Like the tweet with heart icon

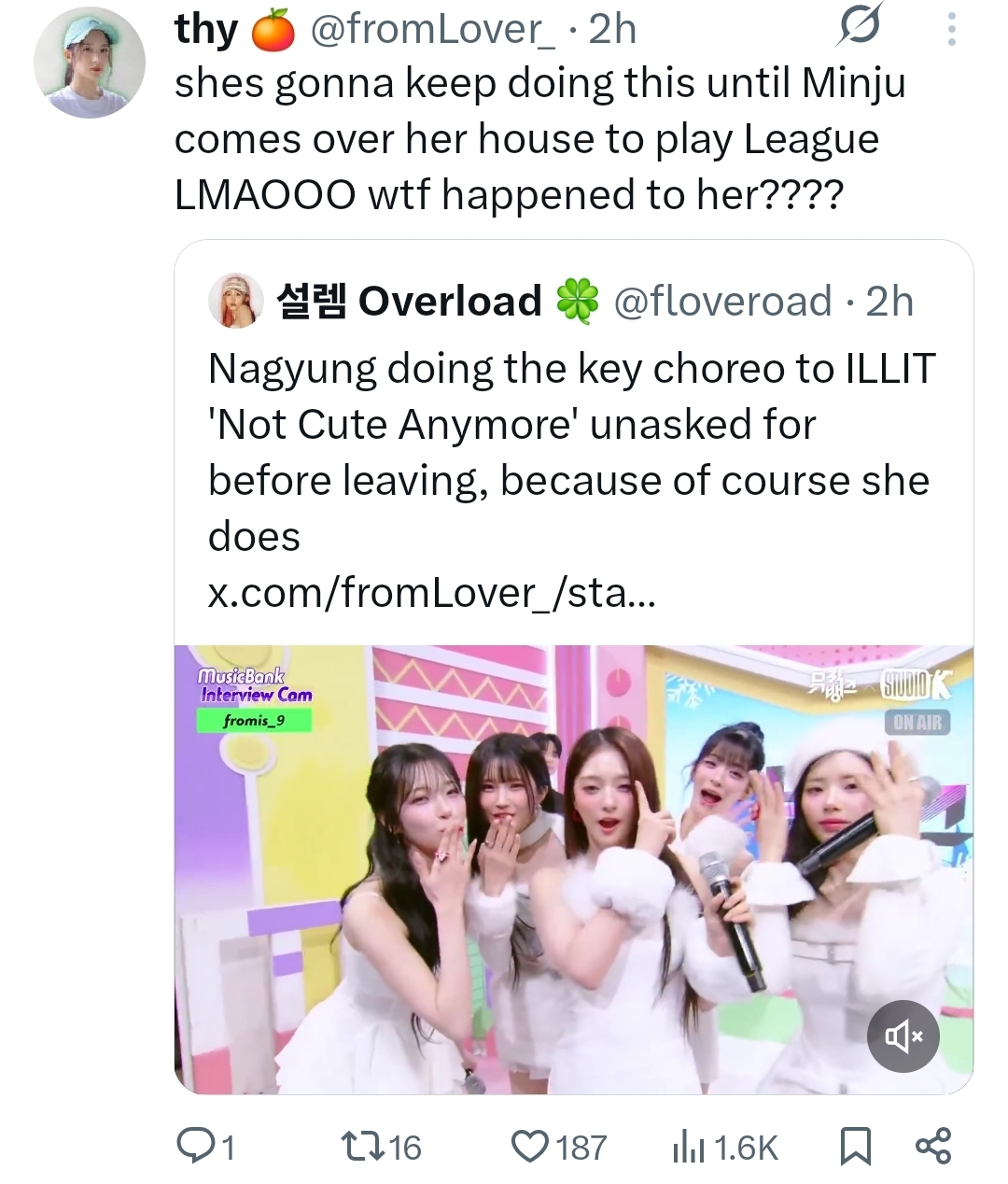[x=531, y=1146]
